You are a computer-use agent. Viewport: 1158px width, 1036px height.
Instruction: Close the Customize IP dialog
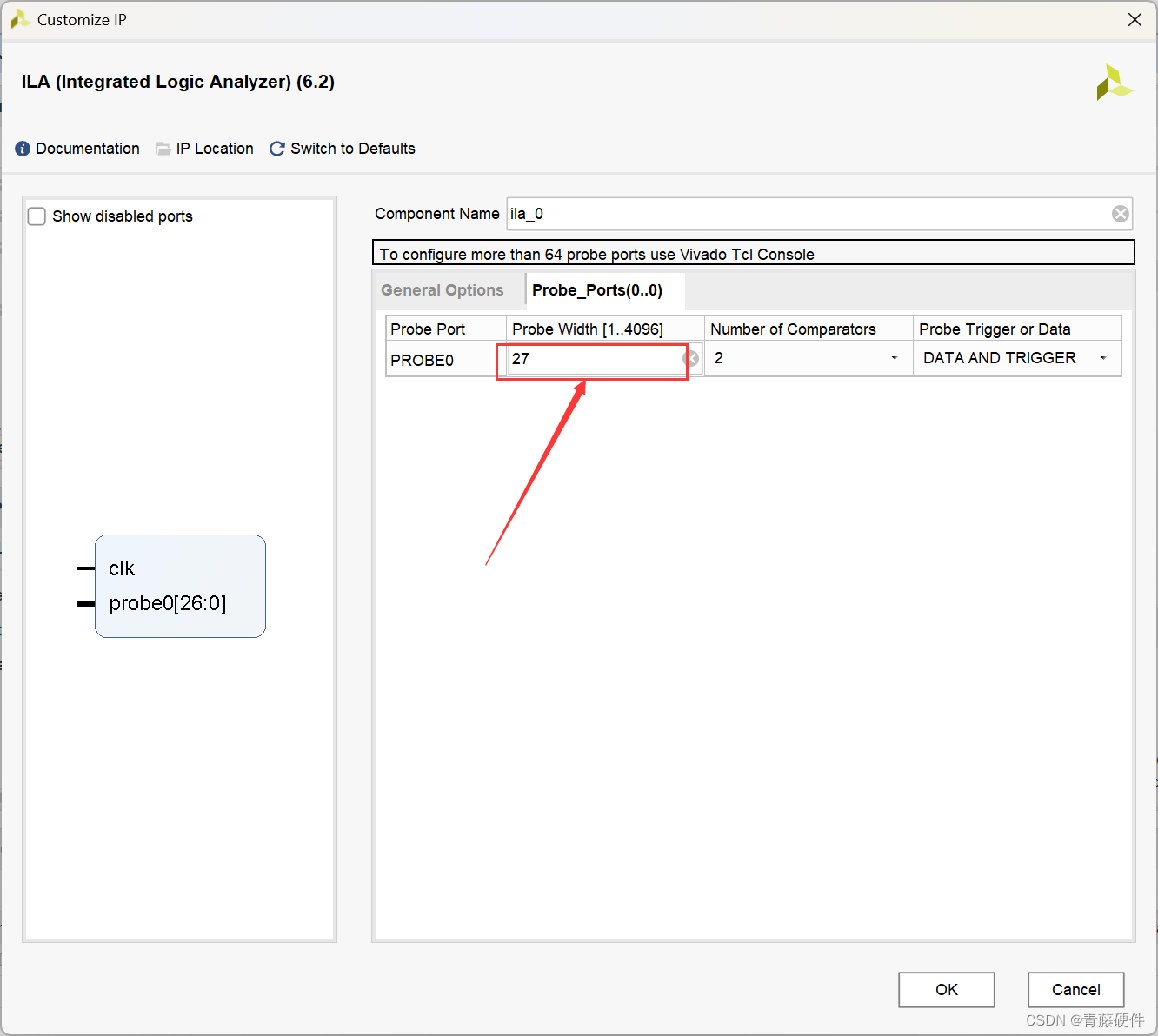pos(1135,19)
